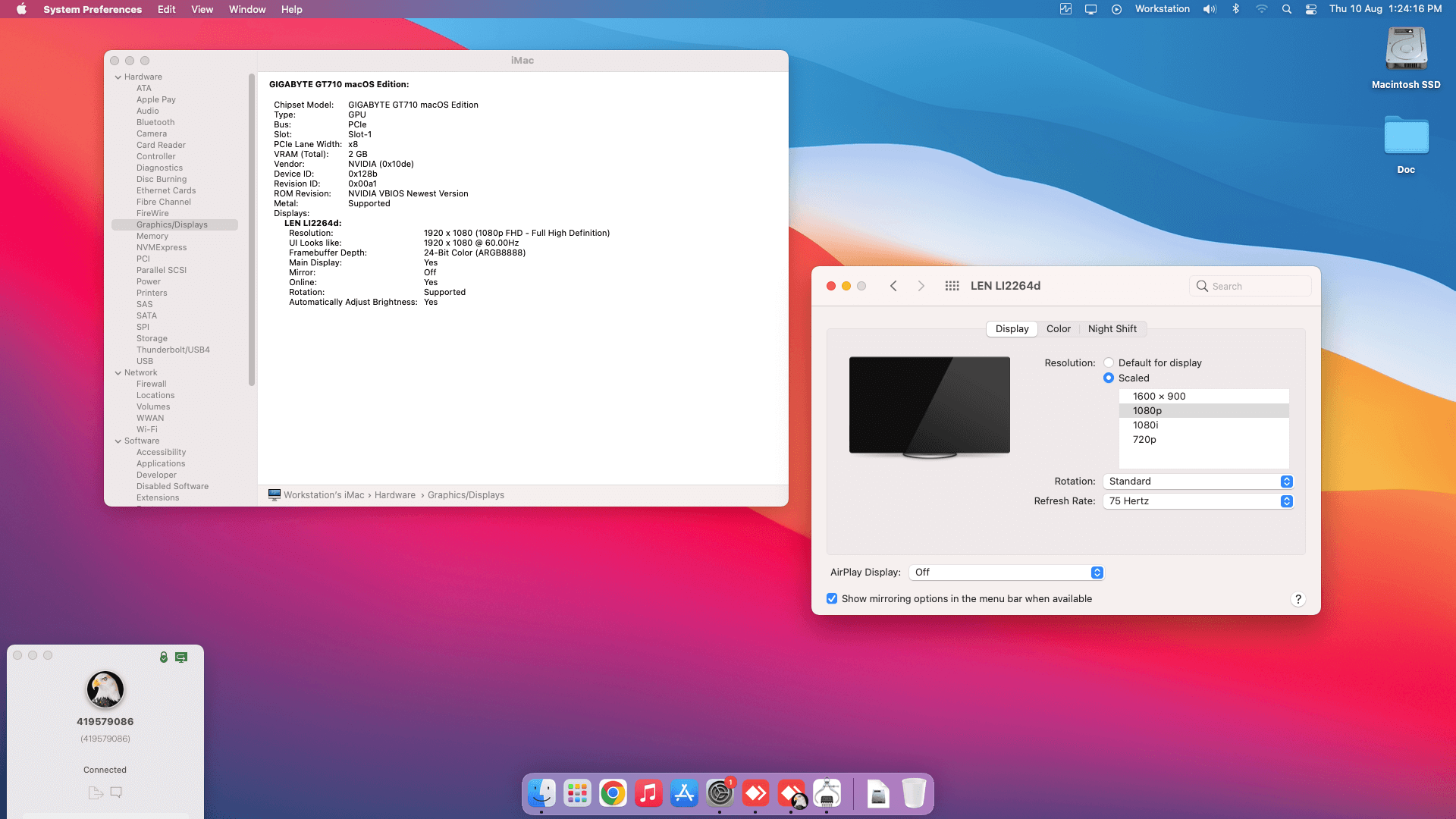Click the Bluetooth icon in menu bar

1235,9
